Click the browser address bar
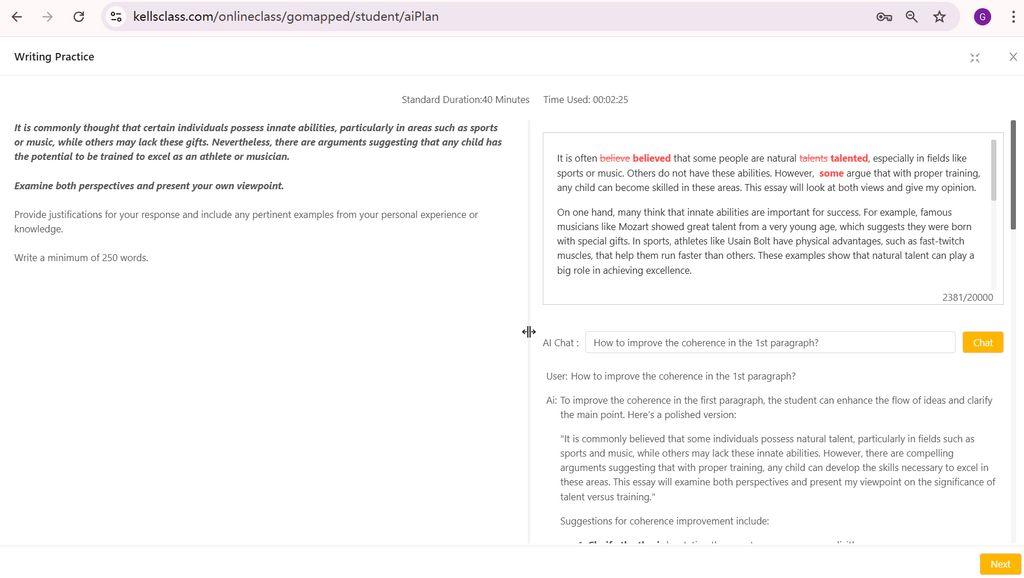Image resolution: width=1024 pixels, height=578 pixels. pyautogui.click(x=300, y=16)
